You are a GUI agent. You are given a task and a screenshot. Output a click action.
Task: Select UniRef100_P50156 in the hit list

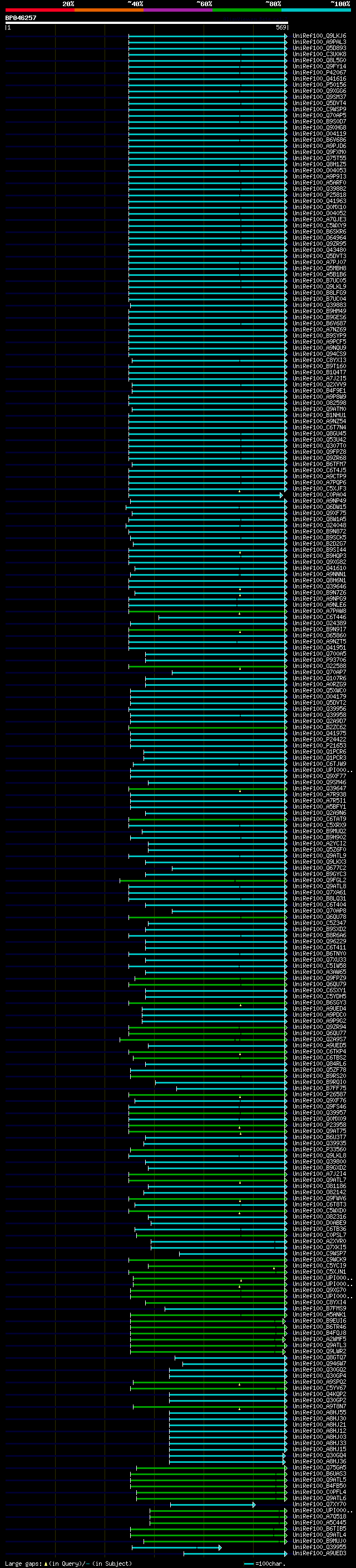coord(319,85)
